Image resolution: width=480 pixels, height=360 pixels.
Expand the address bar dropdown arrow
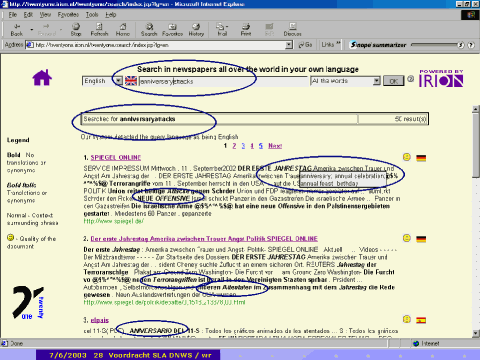289,45
